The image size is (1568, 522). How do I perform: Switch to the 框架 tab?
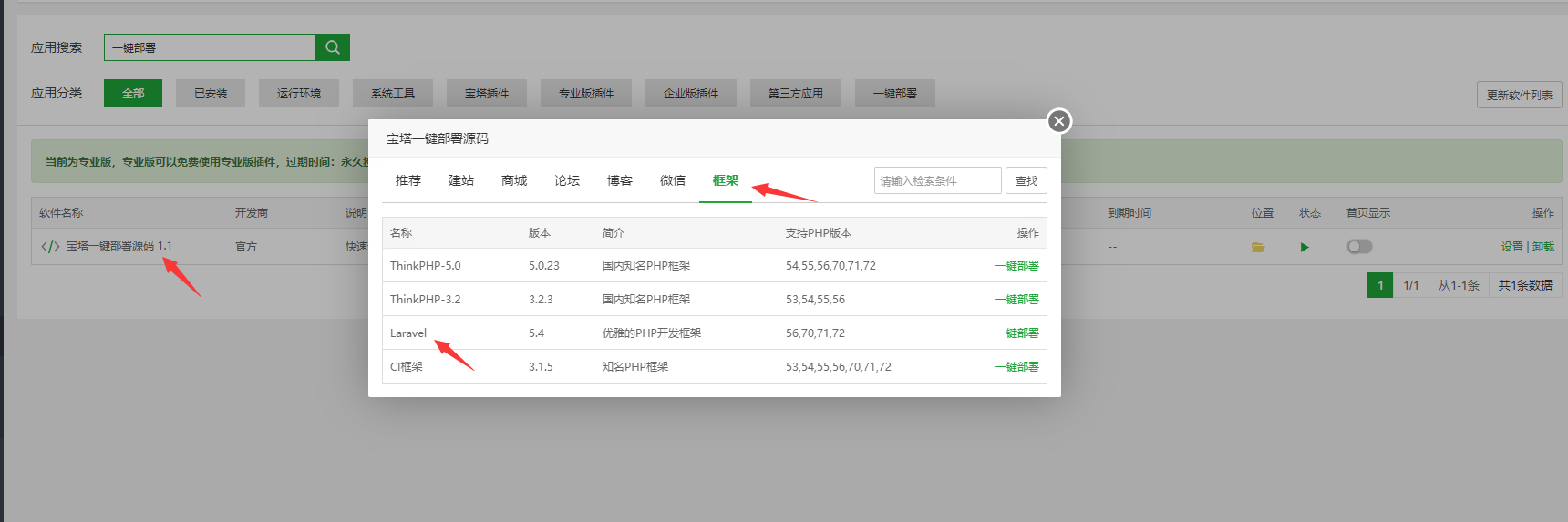725,180
